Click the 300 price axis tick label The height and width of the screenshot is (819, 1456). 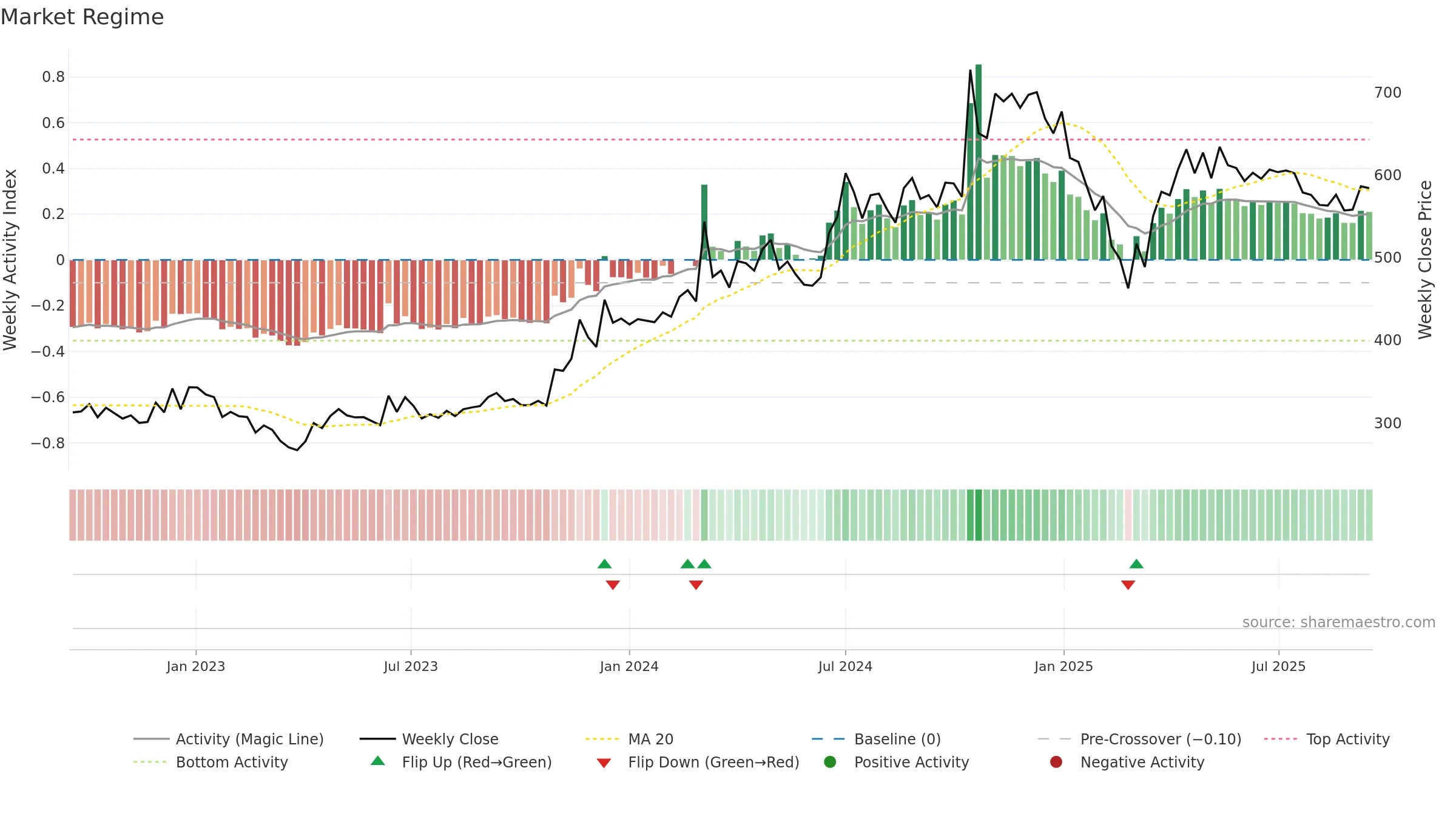point(1388,423)
